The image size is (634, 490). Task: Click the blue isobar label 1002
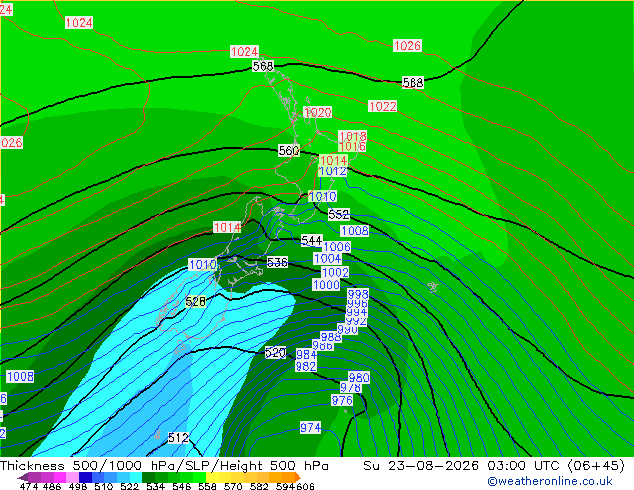335,272
